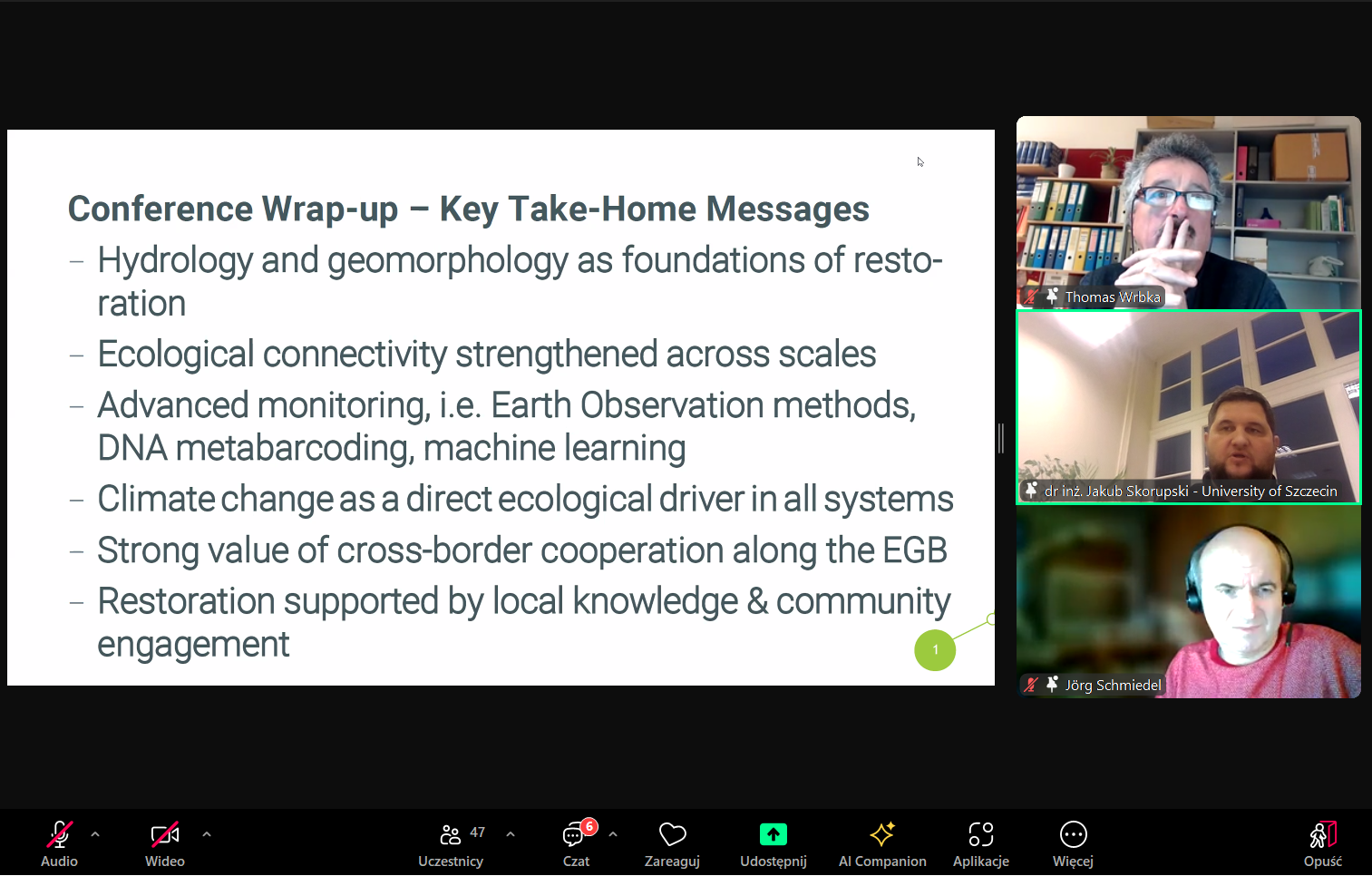Screen dimensions: 1372x876
Task: Unmute microphone with the Audio button
Action: [x=59, y=834]
